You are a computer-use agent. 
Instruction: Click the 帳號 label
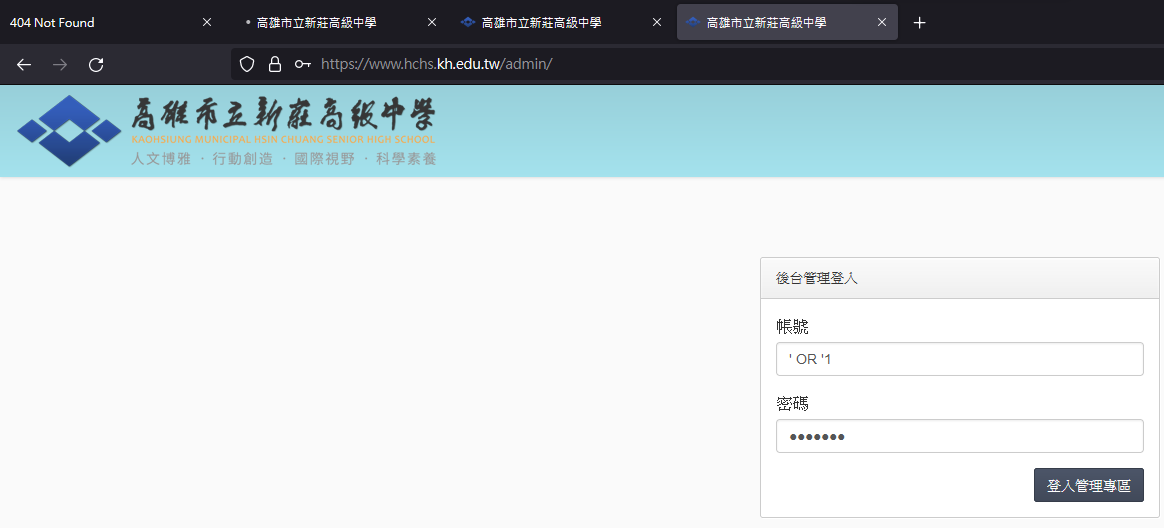tap(792, 326)
